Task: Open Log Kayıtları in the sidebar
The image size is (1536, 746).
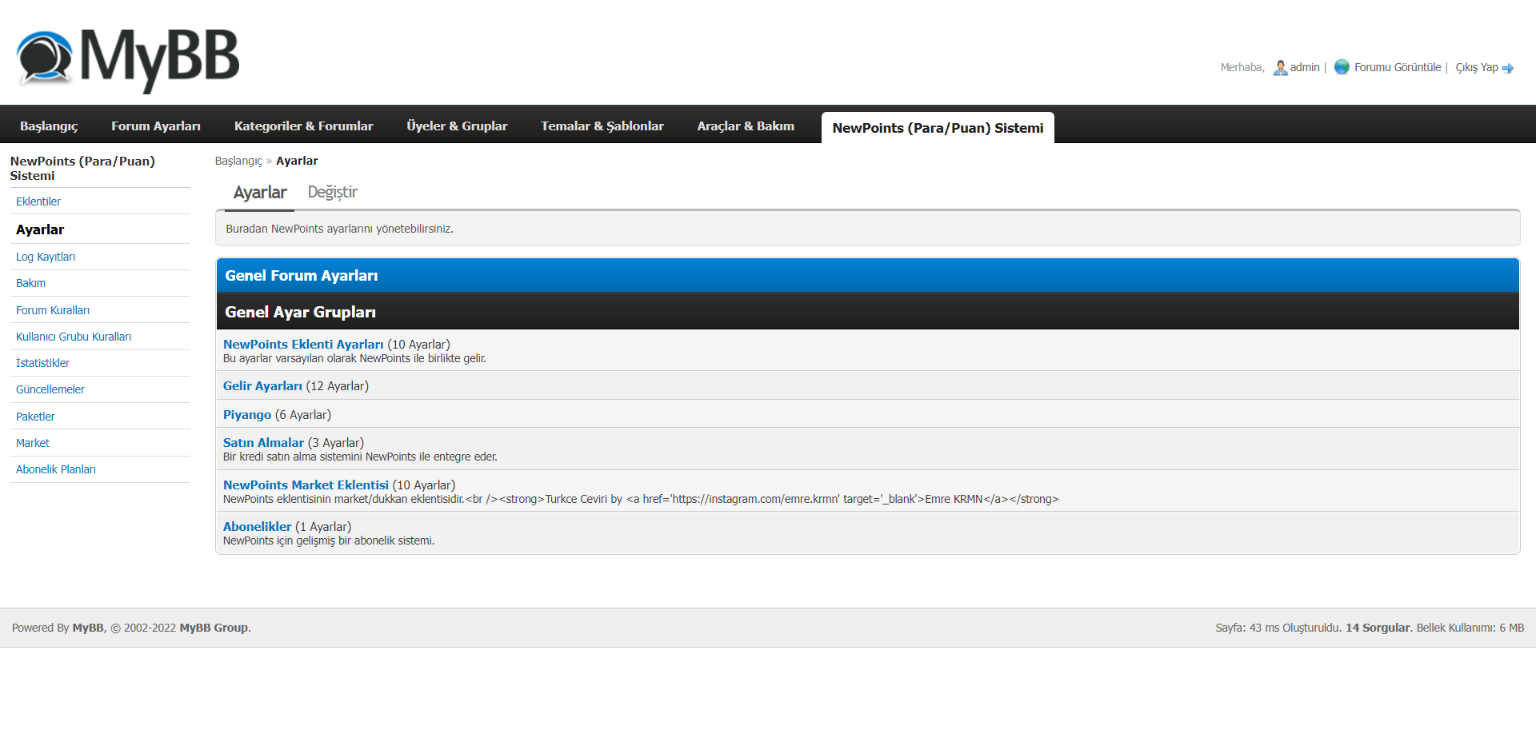Action: pyautogui.click(x=46, y=257)
